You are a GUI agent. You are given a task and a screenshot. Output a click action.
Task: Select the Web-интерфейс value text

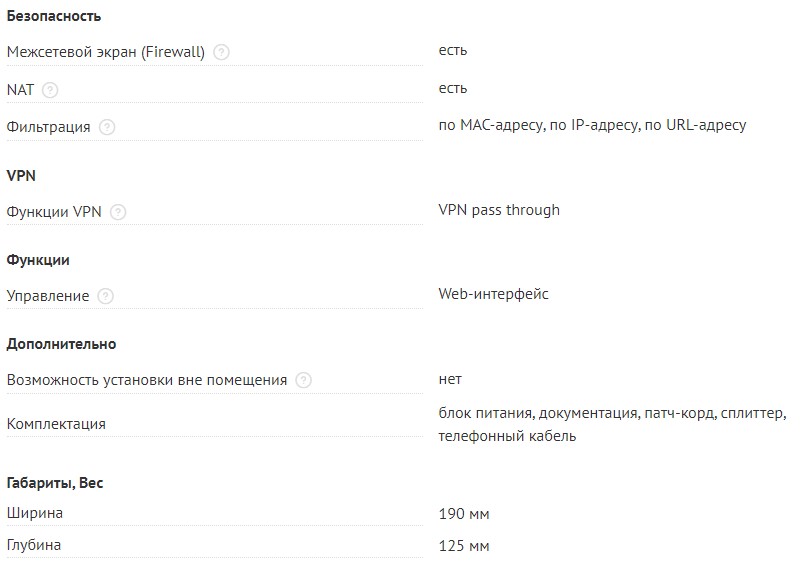[x=493, y=294]
